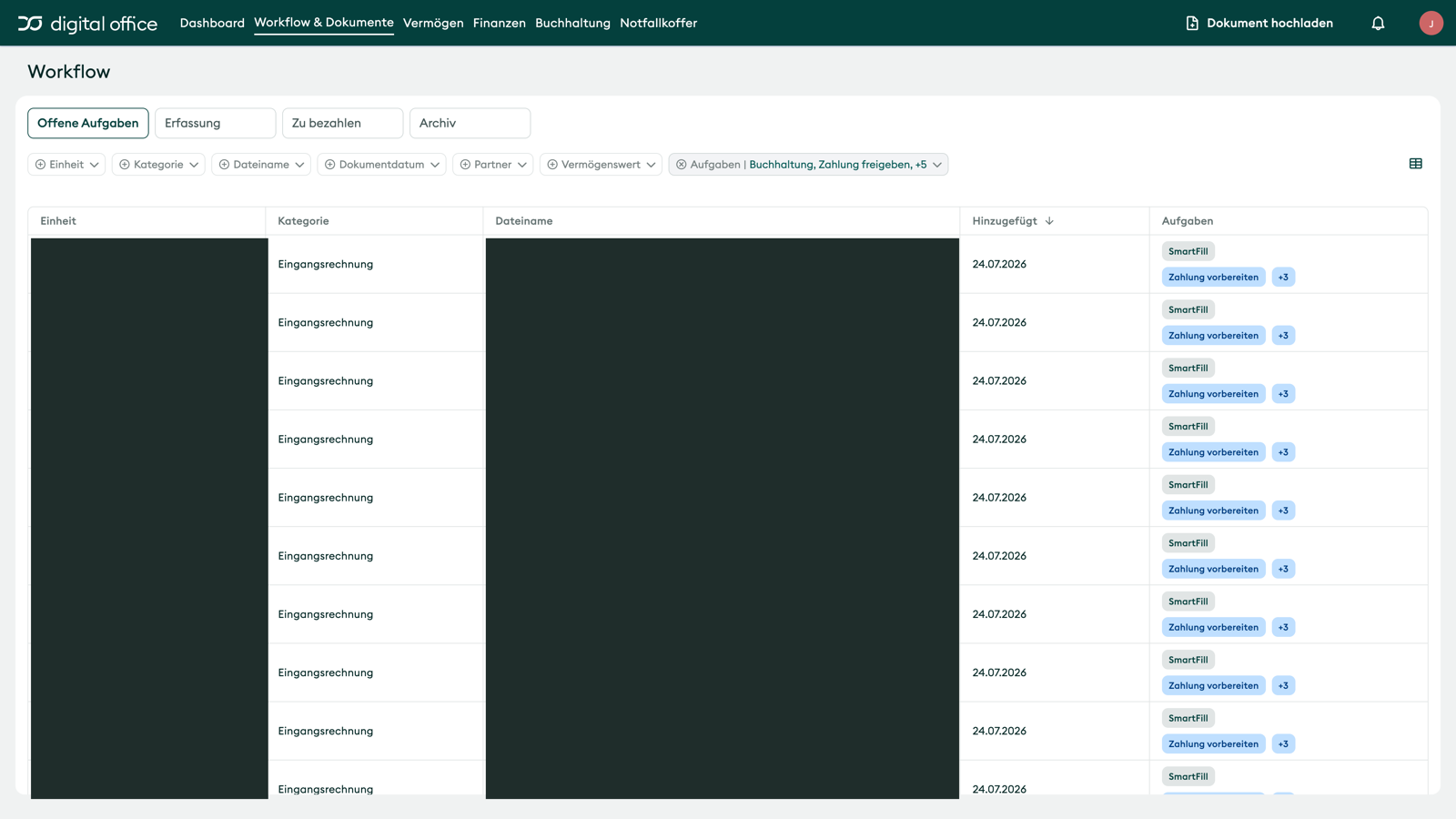1456x819 pixels.
Task: Click the Workflow page heading
Action: (68, 72)
